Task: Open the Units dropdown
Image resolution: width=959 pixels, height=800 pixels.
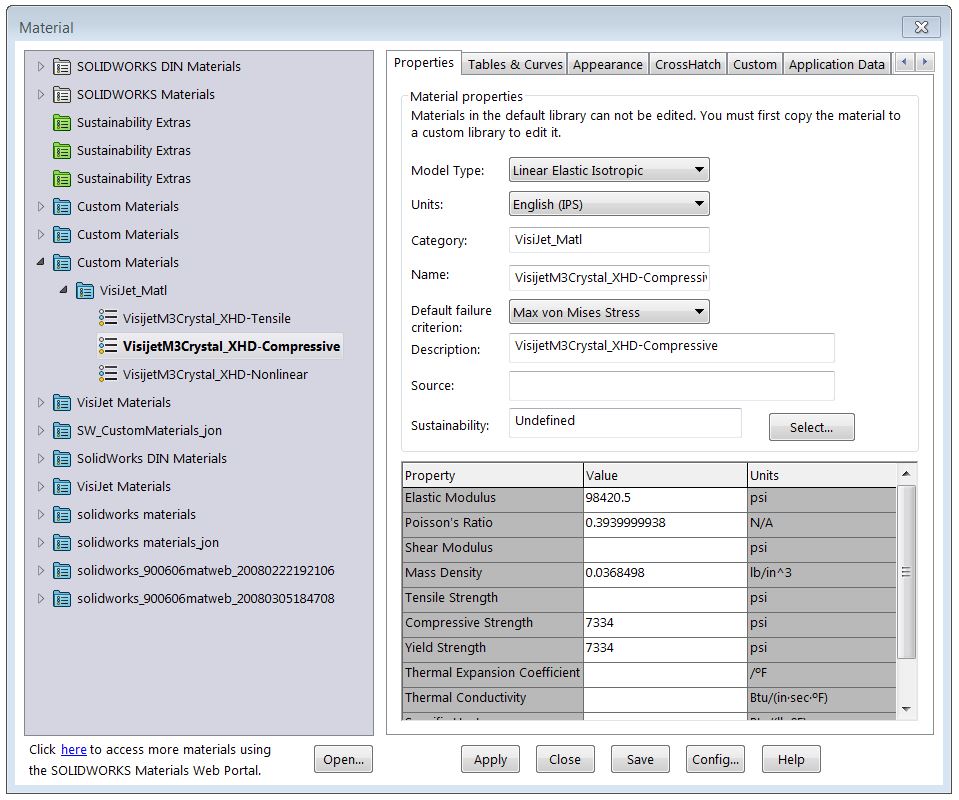Action: tap(609, 204)
